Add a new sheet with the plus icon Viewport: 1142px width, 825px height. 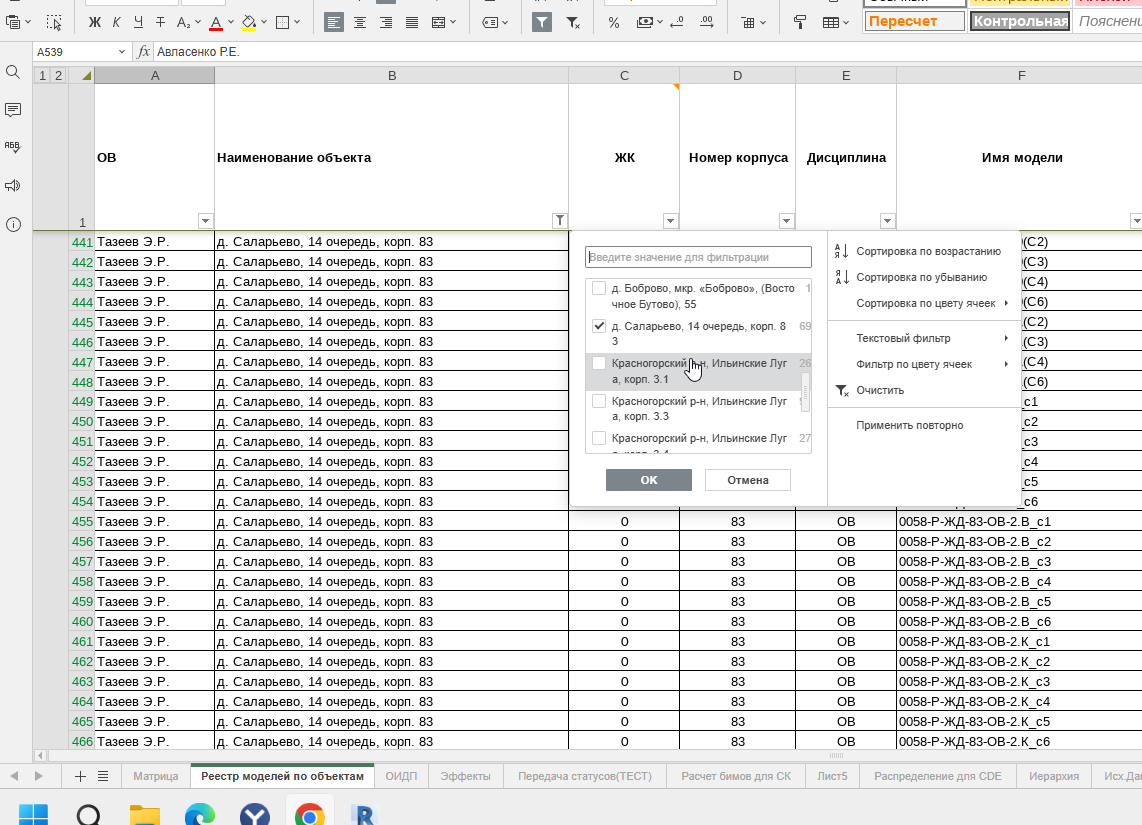80,776
